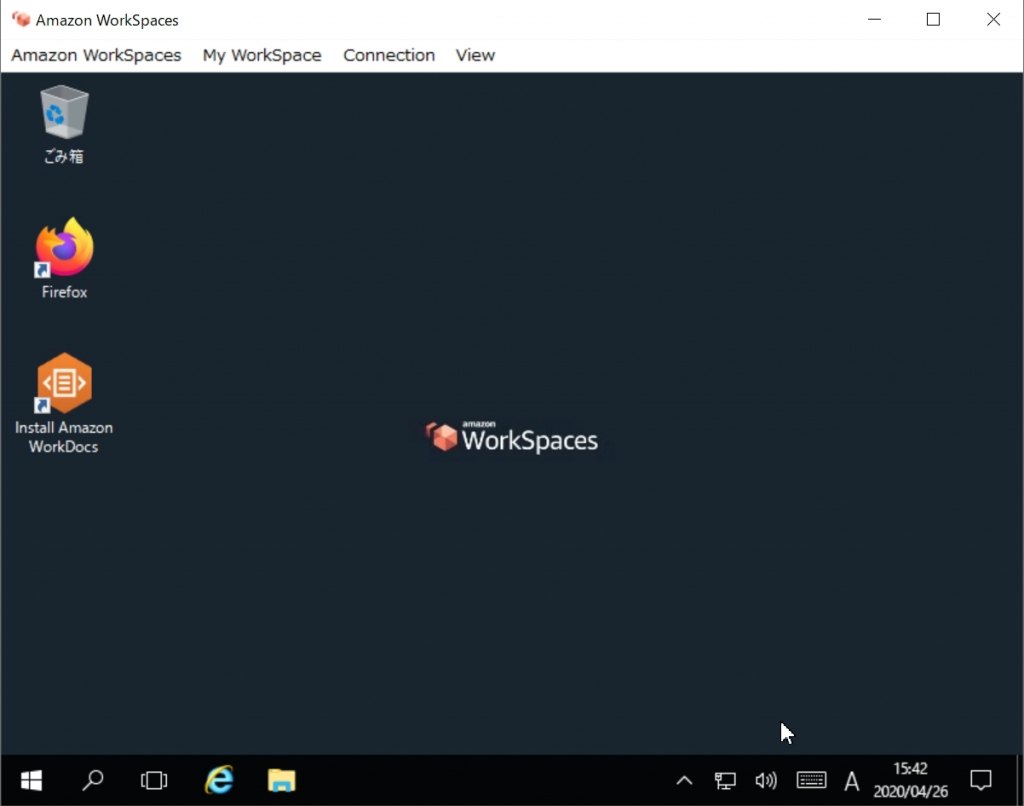The width and height of the screenshot is (1024, 806).
Task: Launch Internet Explorer from the taskbar
Action: [219, 781]
